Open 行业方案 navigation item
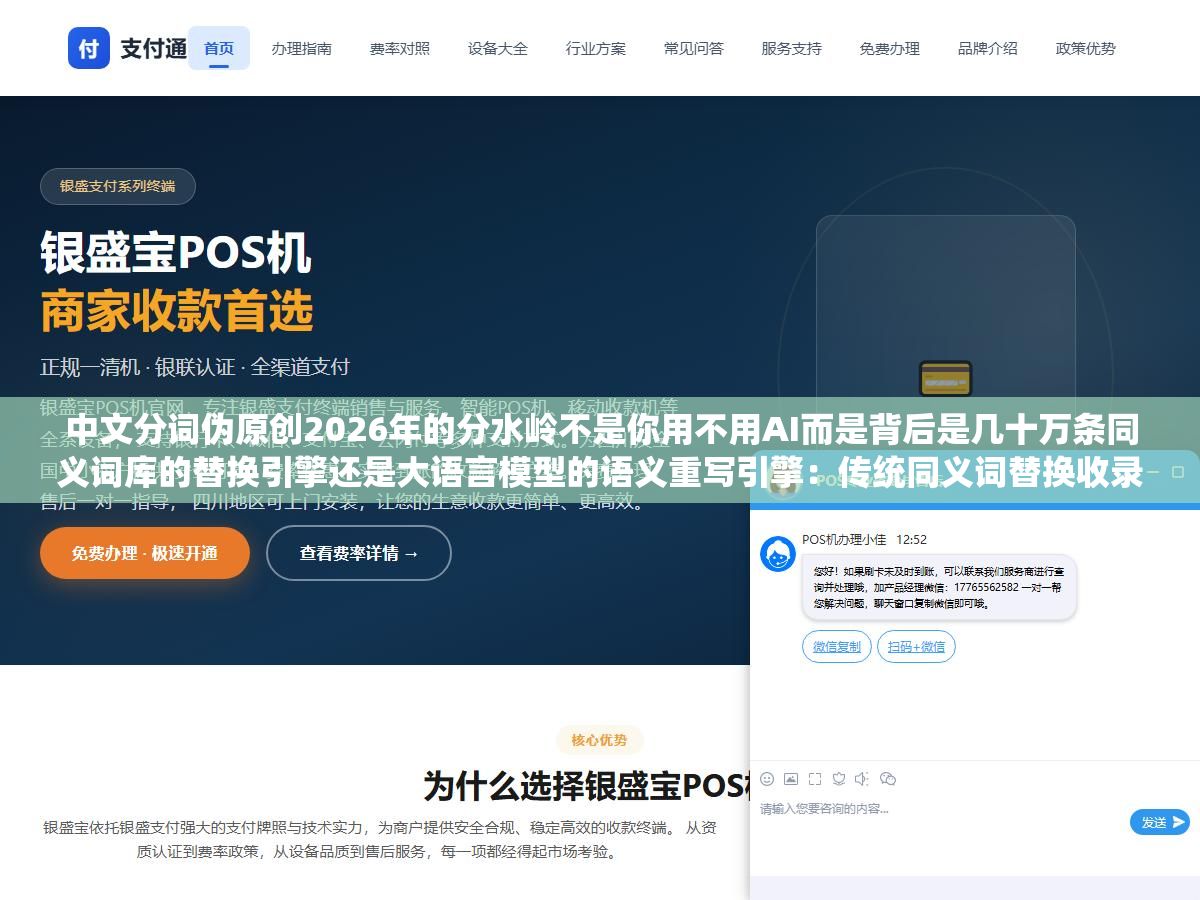Screen dimensions: 1200x900 596,48
